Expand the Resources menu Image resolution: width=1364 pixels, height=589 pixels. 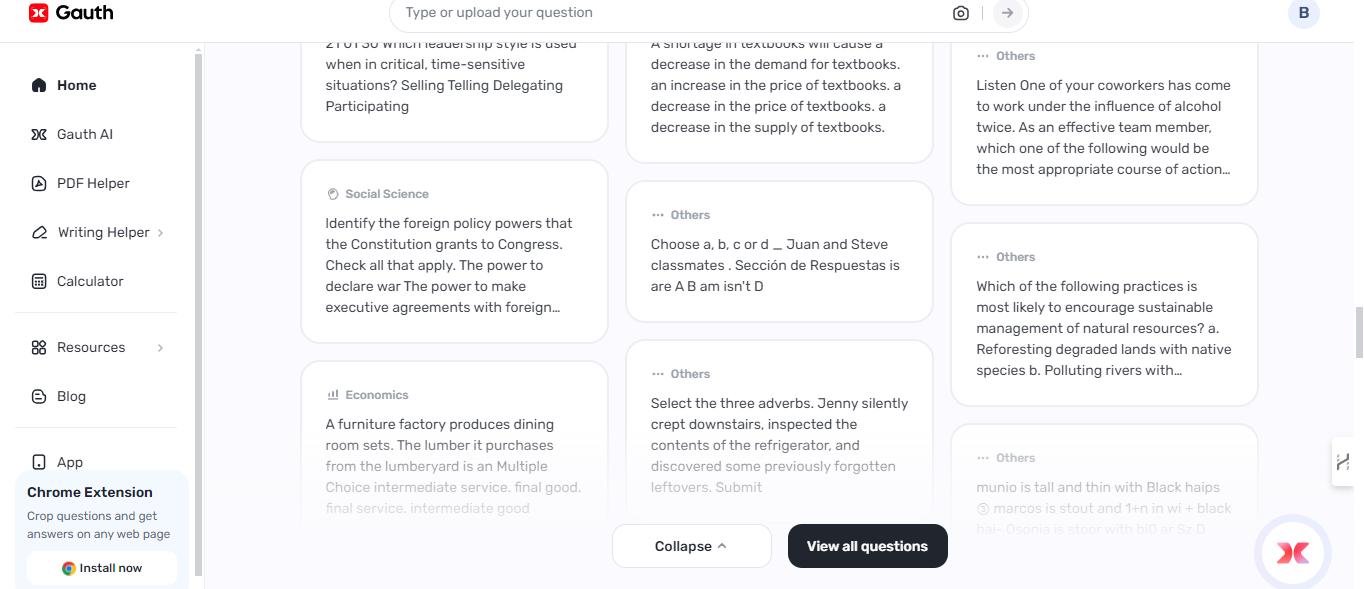pos(91,347)
